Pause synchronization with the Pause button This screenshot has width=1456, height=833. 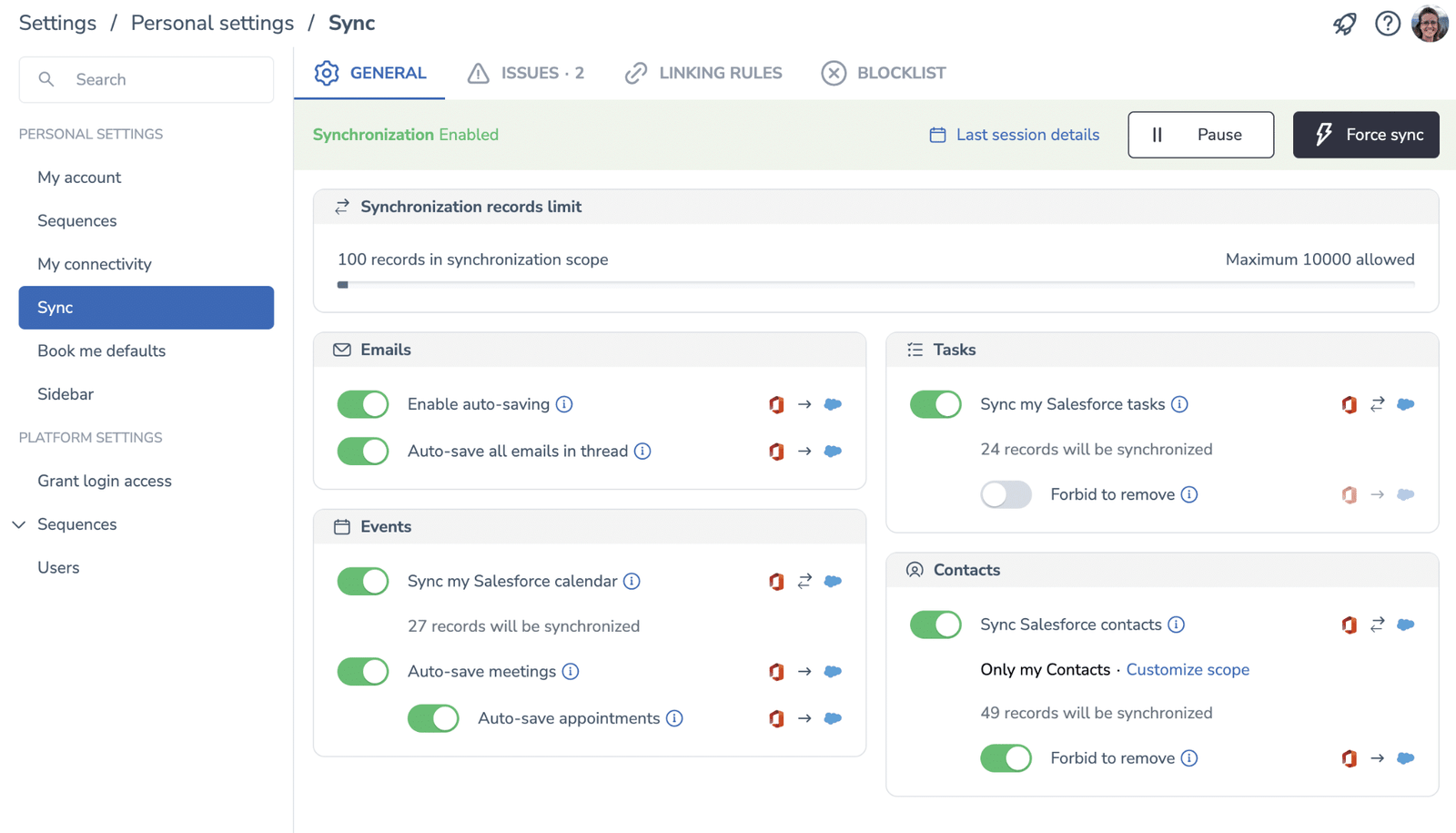[1200, 135]
